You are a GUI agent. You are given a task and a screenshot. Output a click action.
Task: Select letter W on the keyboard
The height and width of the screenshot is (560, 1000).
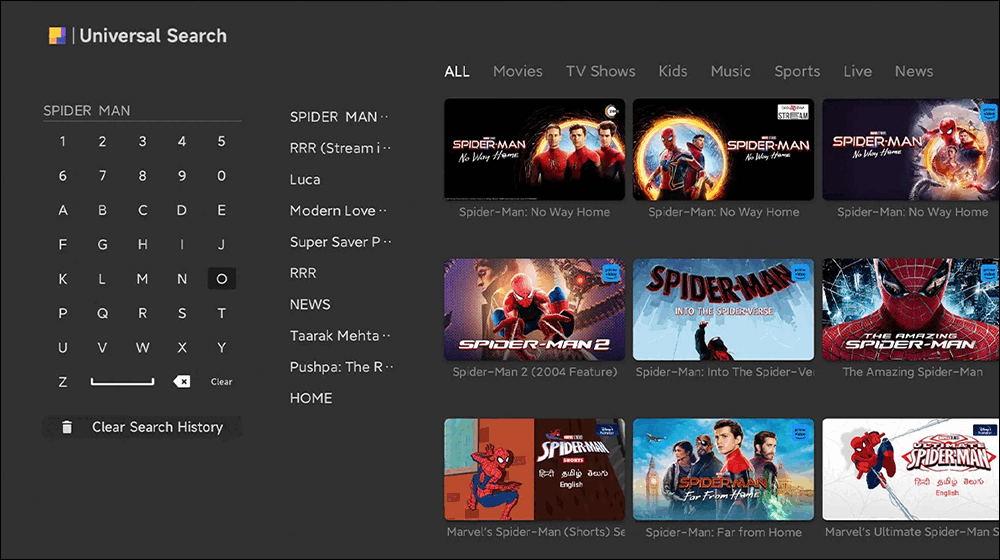coord(142,348)
